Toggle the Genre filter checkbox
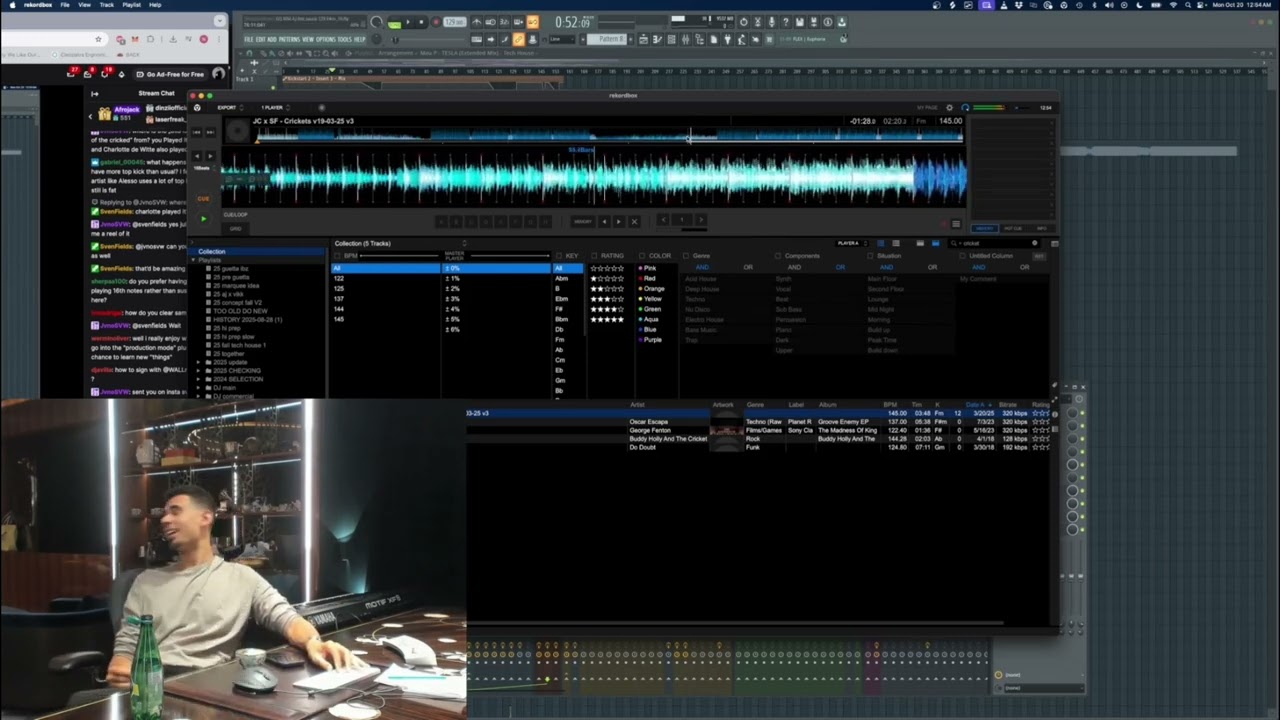 (687, 256)
